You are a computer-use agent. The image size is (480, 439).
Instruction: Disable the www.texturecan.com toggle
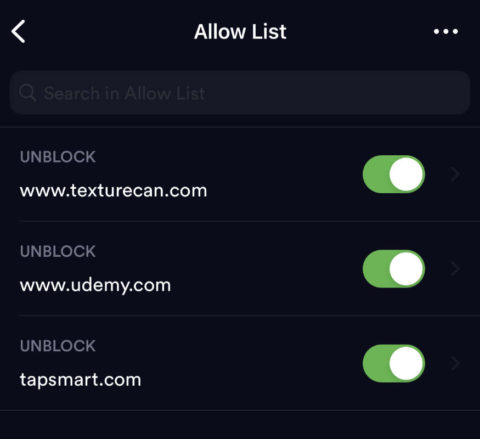(394, 174)
